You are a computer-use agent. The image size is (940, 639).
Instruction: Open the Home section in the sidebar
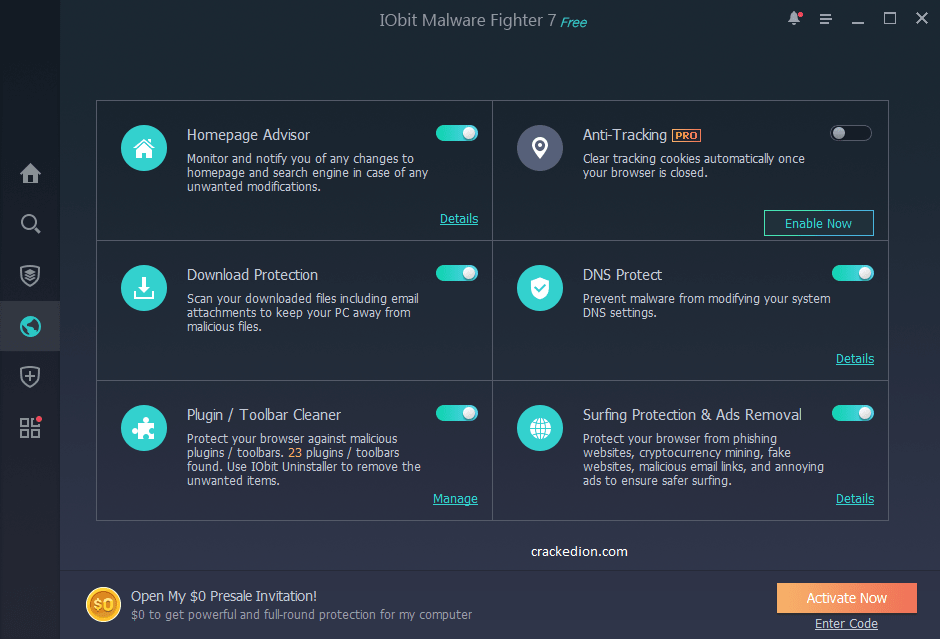click(30, 174)
